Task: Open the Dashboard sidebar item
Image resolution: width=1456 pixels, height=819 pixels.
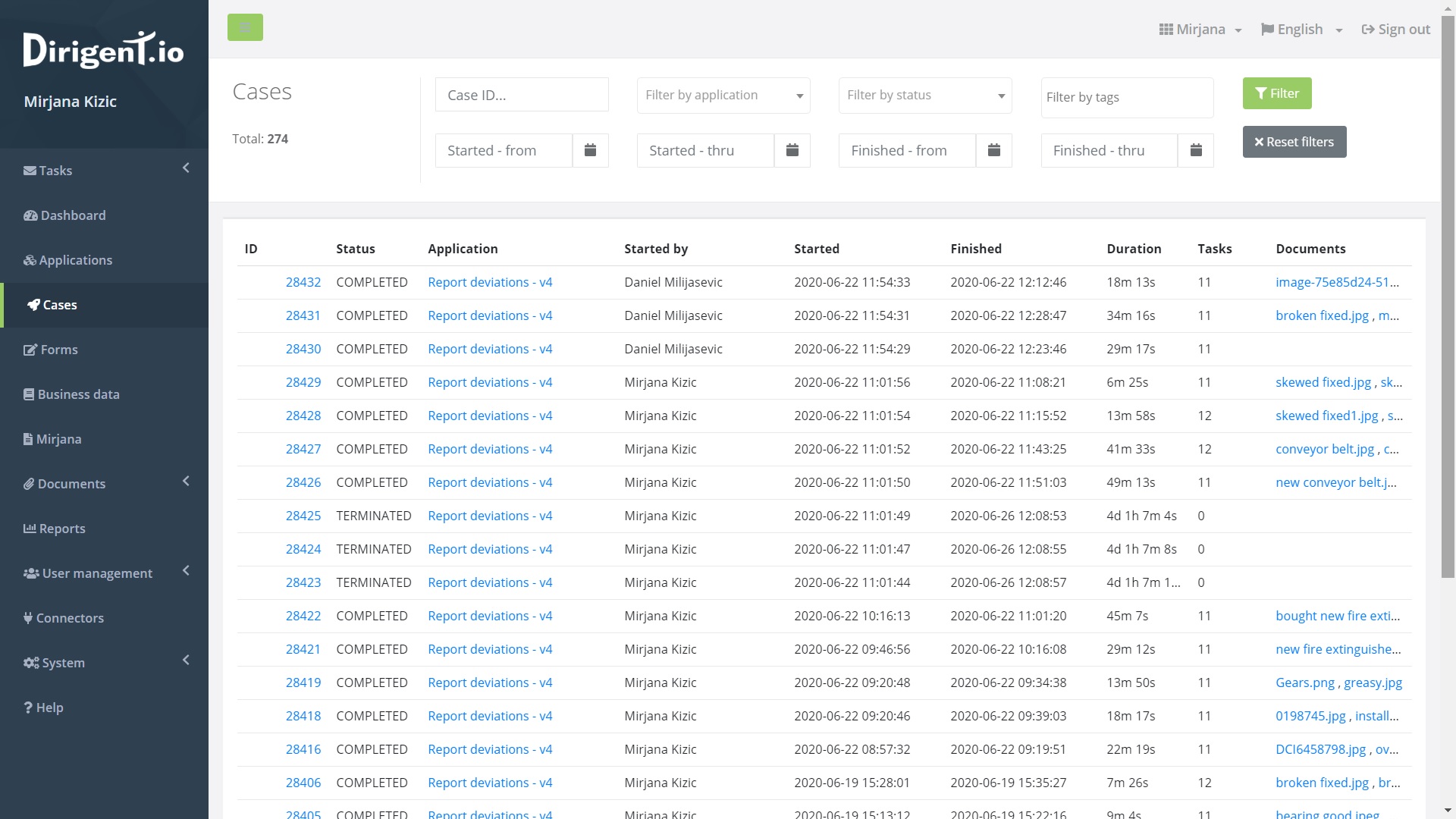Action: click(x=73, y=215)
